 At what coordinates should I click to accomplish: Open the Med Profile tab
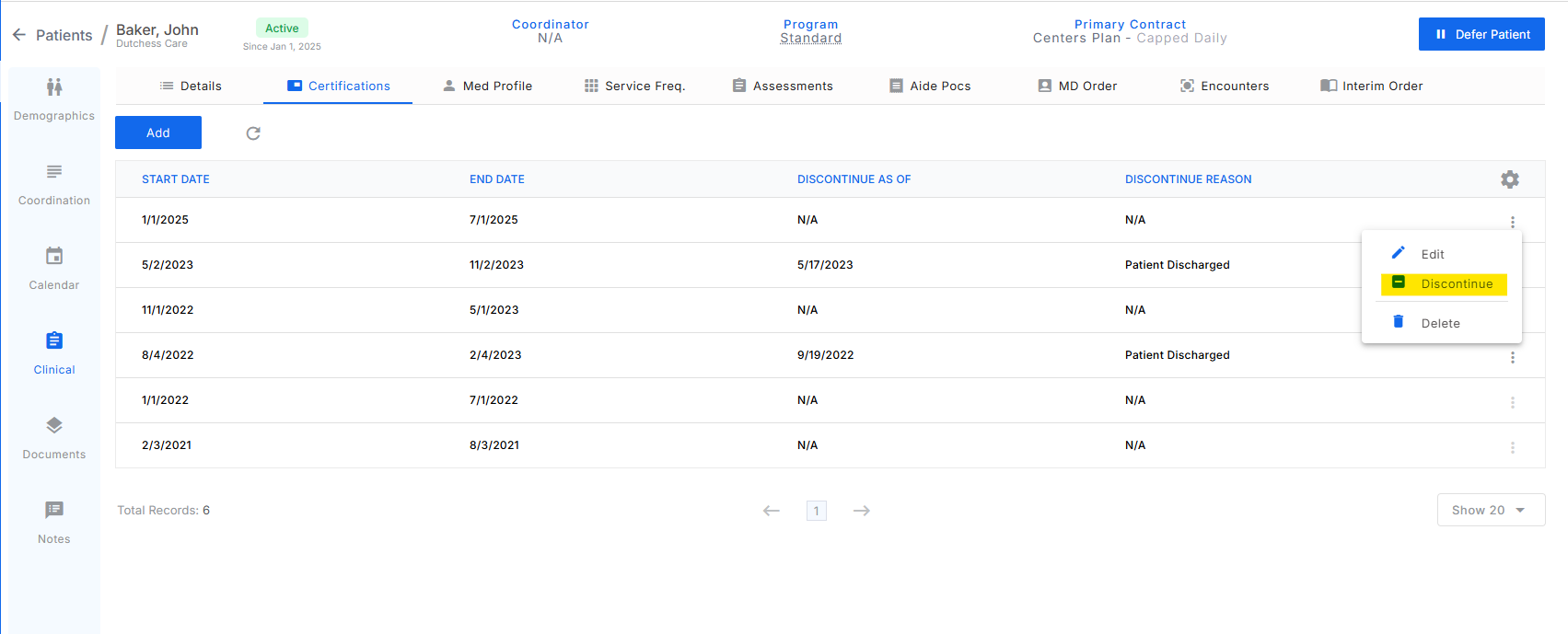click(x=487, y=86)
